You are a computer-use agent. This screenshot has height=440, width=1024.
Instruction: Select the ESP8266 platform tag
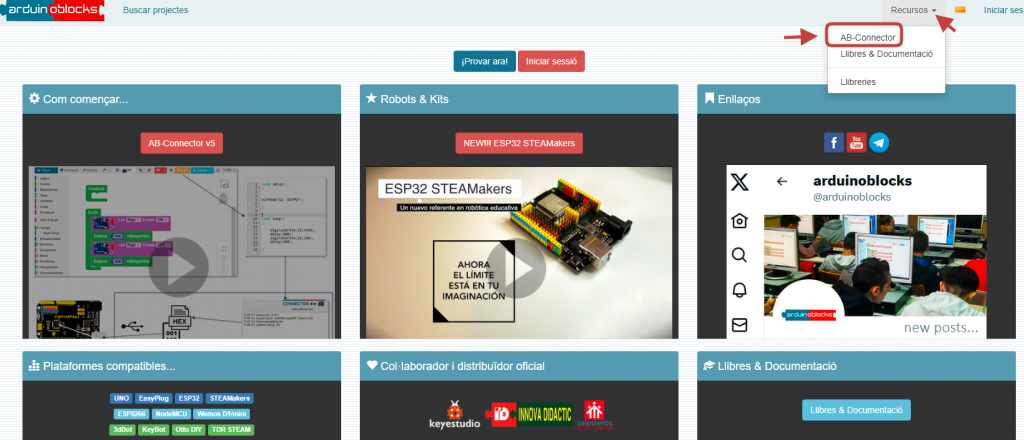131,414
